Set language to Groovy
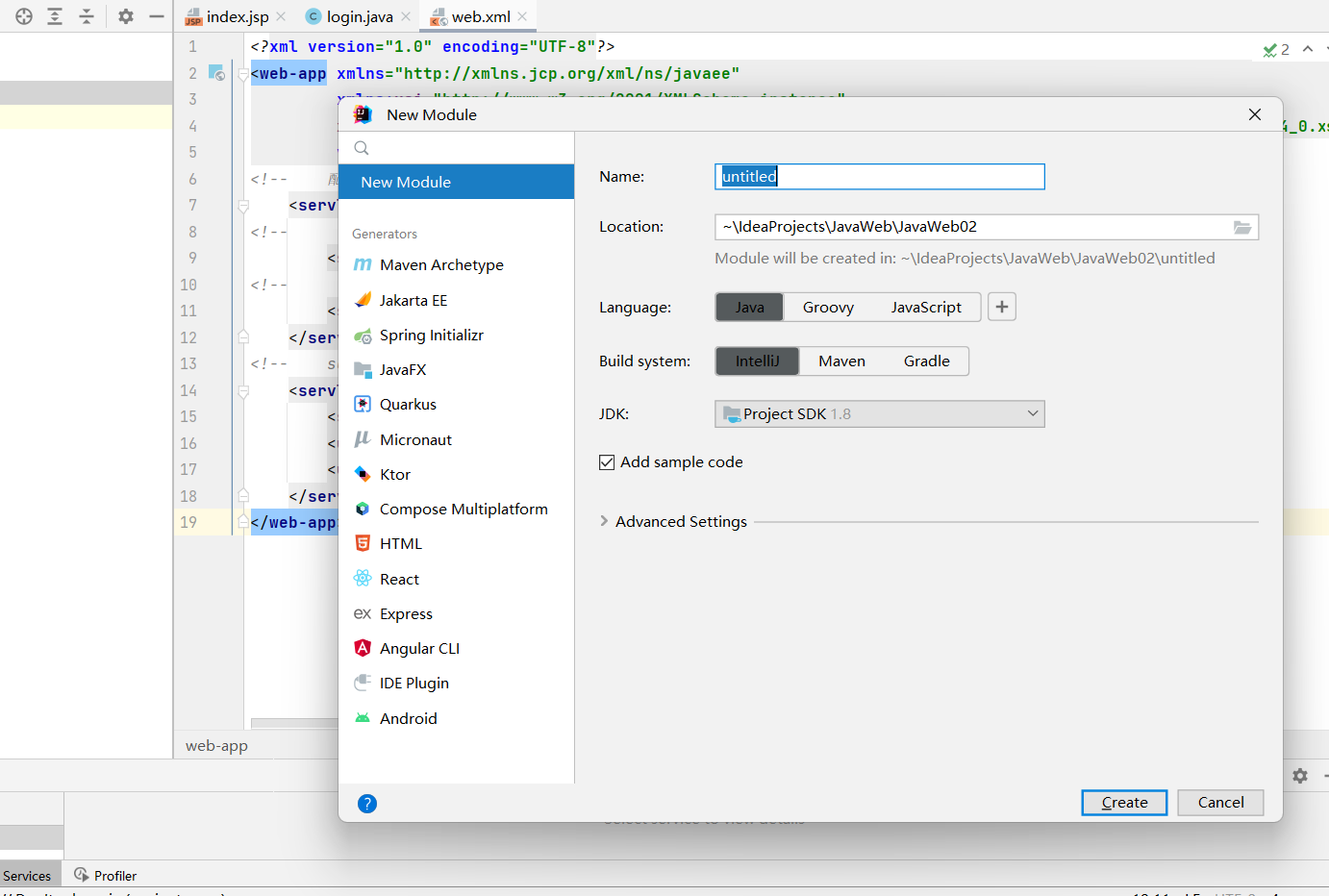 [828, 307]
